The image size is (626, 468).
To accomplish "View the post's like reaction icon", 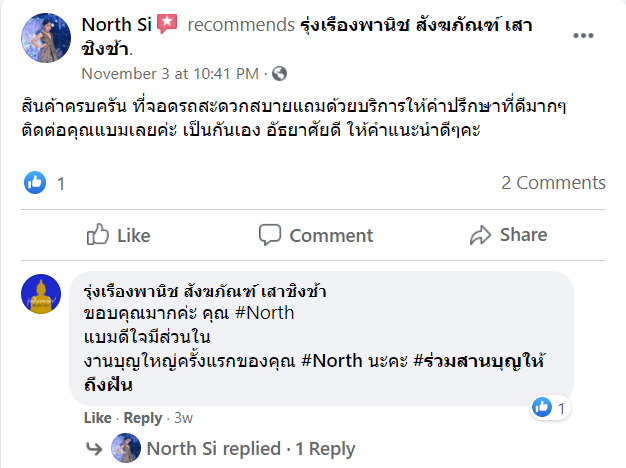I will tap(35, 182).
